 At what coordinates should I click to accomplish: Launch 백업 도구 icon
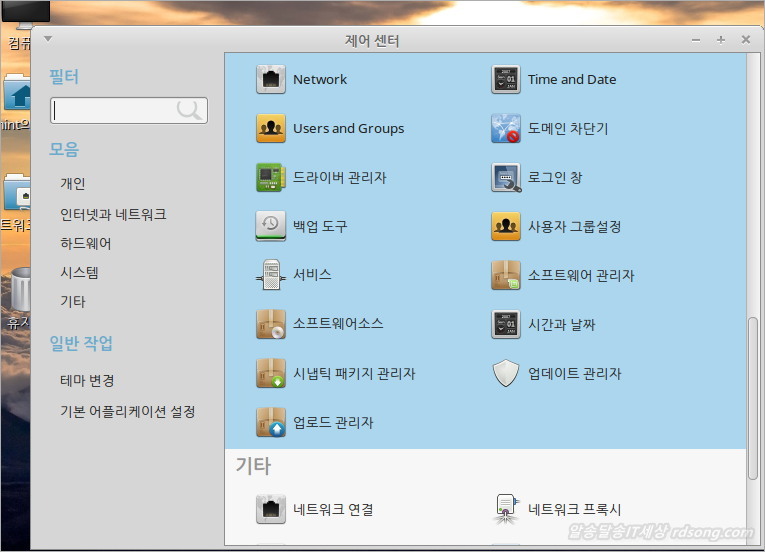[271, 227]
